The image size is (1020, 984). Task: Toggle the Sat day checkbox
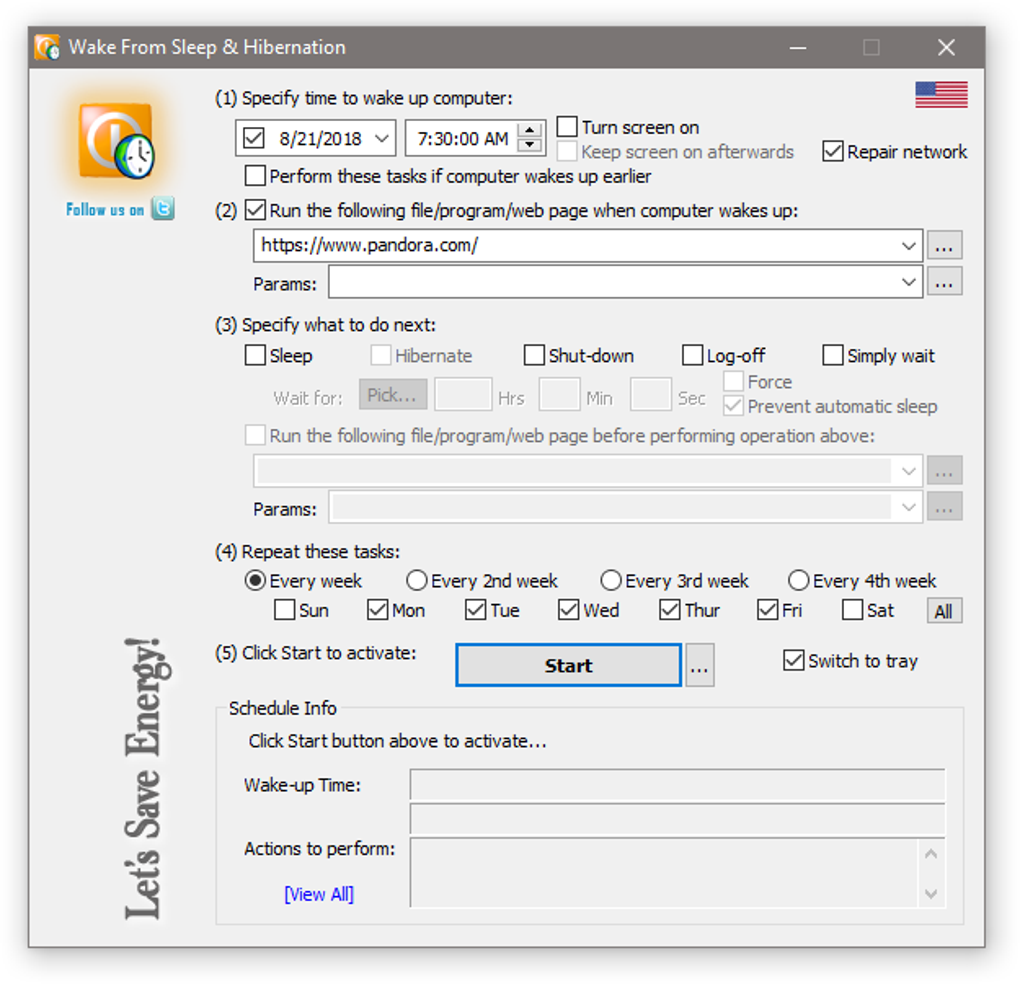click(852, 609)
